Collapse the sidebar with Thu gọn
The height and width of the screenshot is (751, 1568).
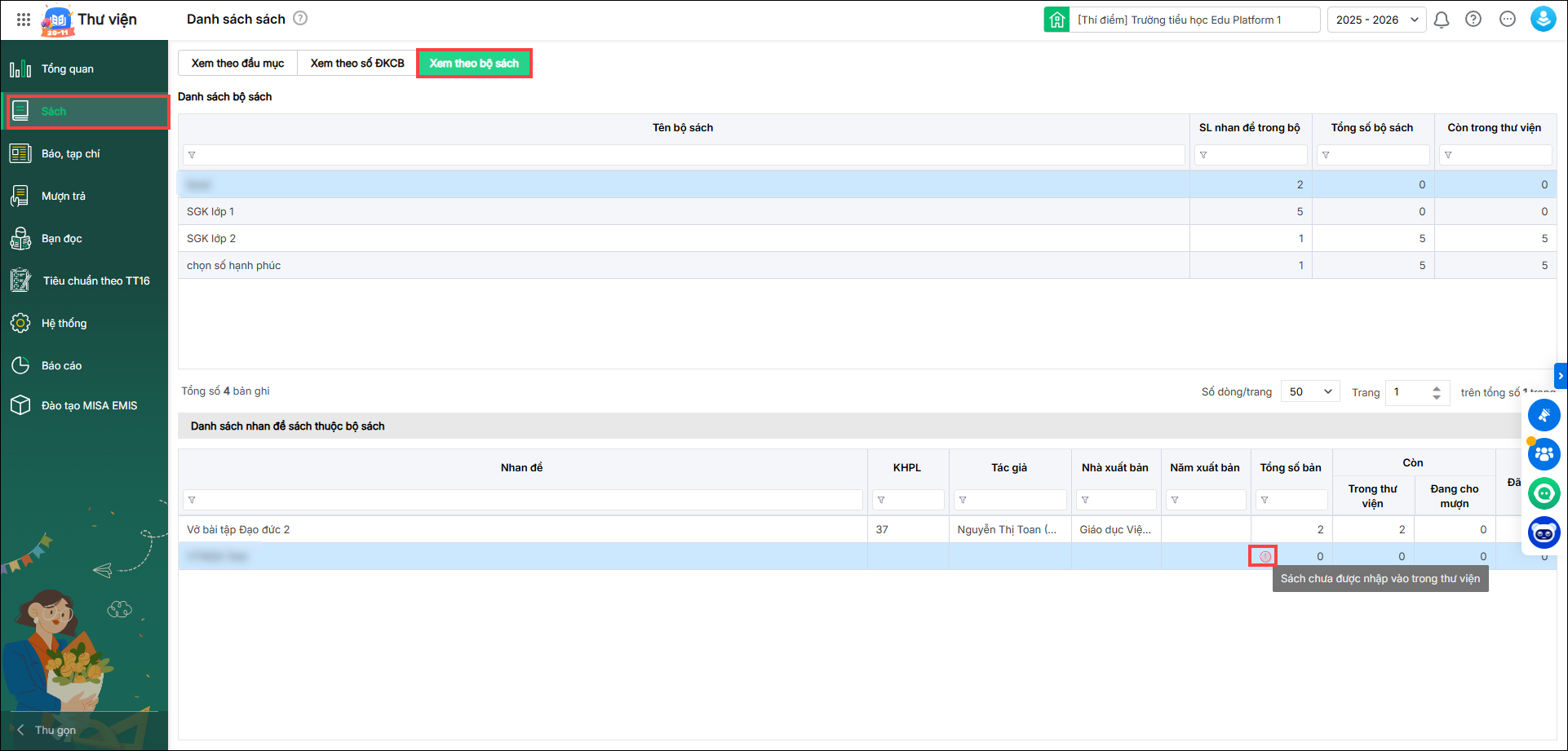pyautogui.click(x=54, y=730)
